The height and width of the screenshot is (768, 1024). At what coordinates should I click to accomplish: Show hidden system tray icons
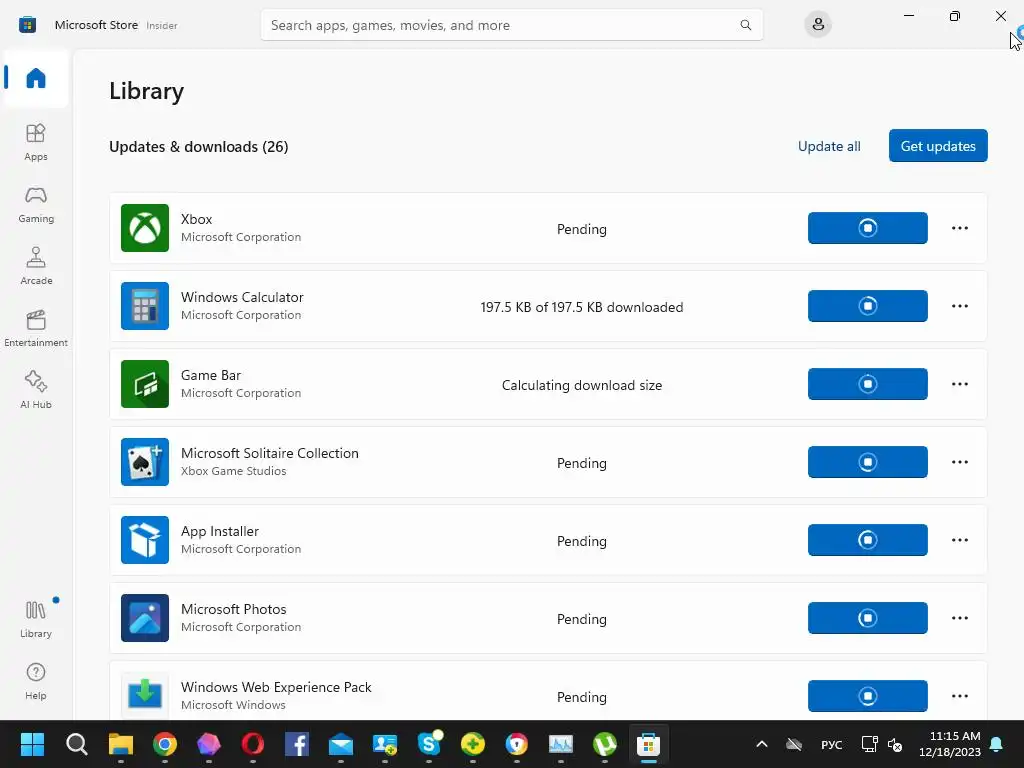(761, 744)
